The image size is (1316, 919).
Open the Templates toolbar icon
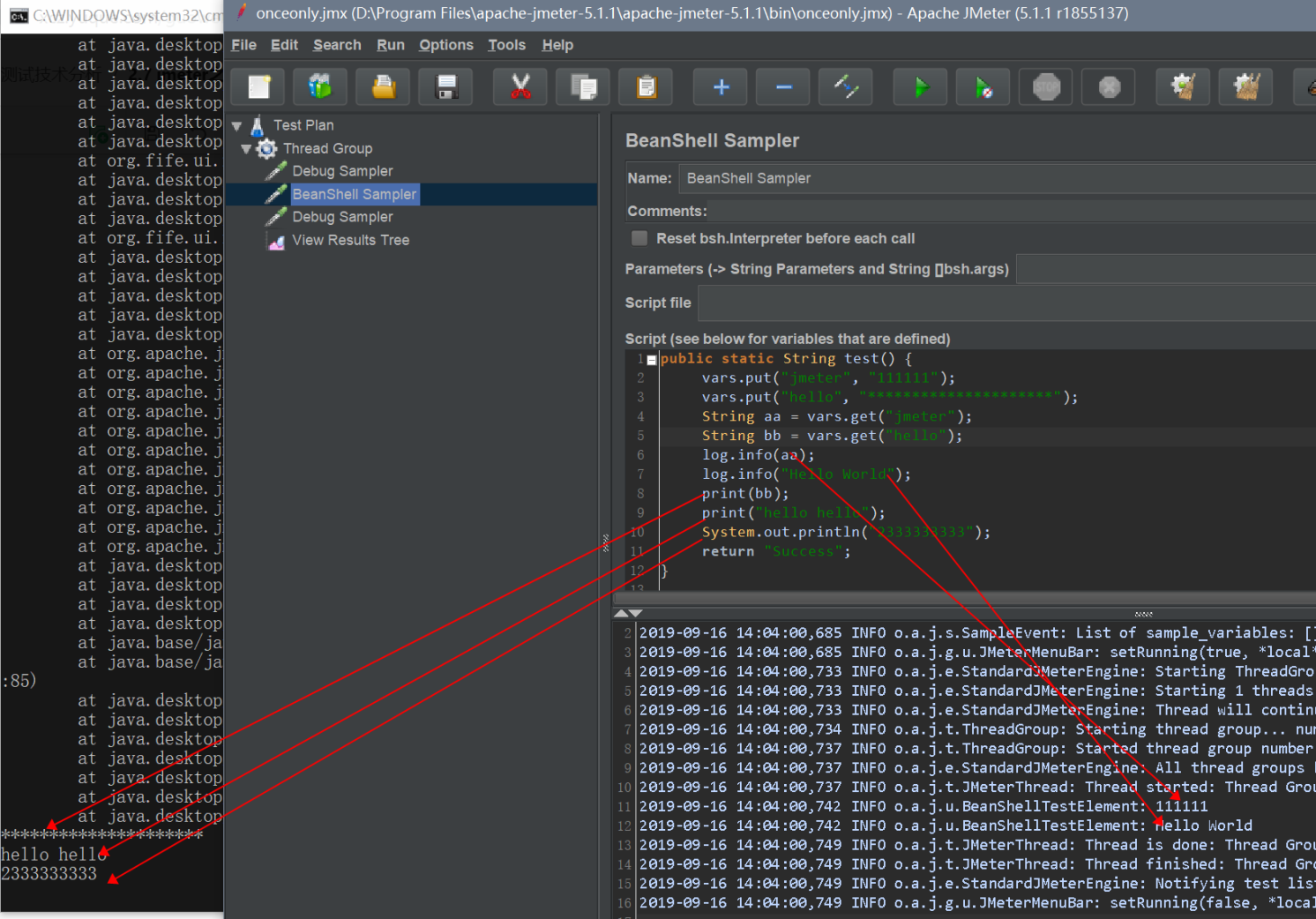320,86
